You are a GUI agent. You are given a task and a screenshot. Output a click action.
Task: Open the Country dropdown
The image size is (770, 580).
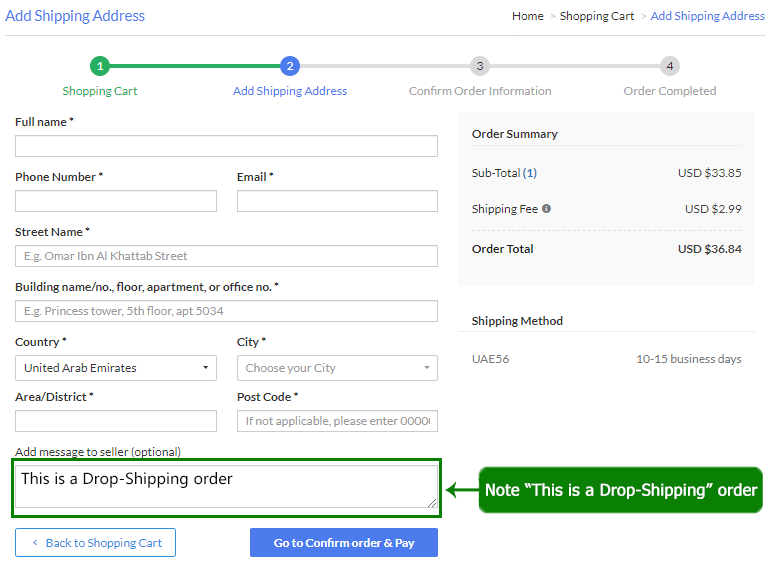116,368
